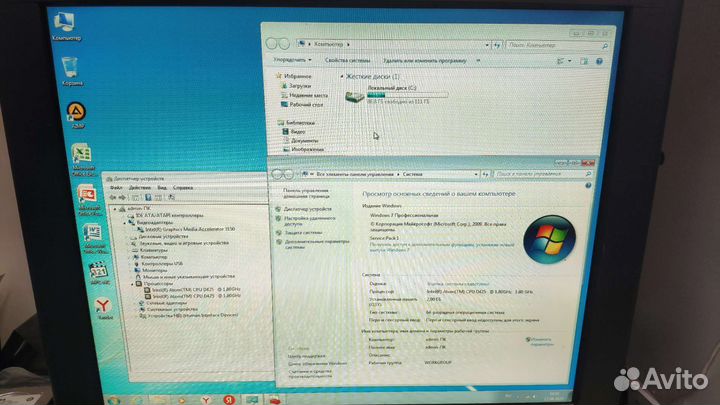Click refresh button in Explorer address bar
This screenshot has height=405, width=720.
(x=497, y=45)
